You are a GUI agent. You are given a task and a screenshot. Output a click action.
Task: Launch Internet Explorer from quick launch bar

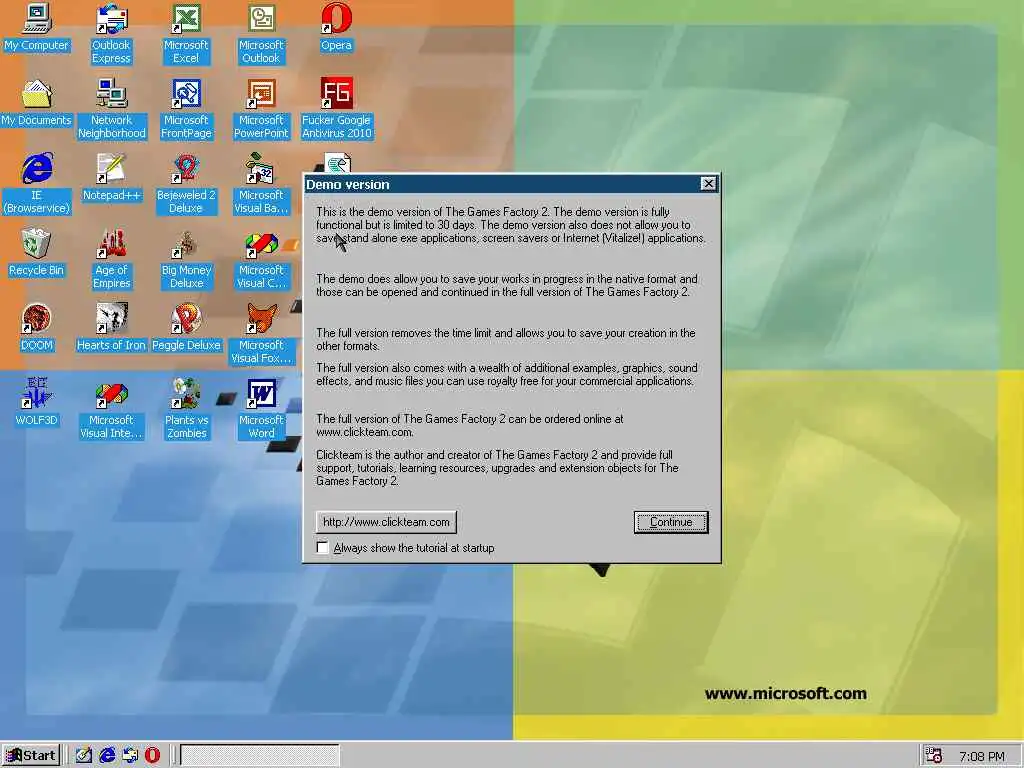pos(107,756)
